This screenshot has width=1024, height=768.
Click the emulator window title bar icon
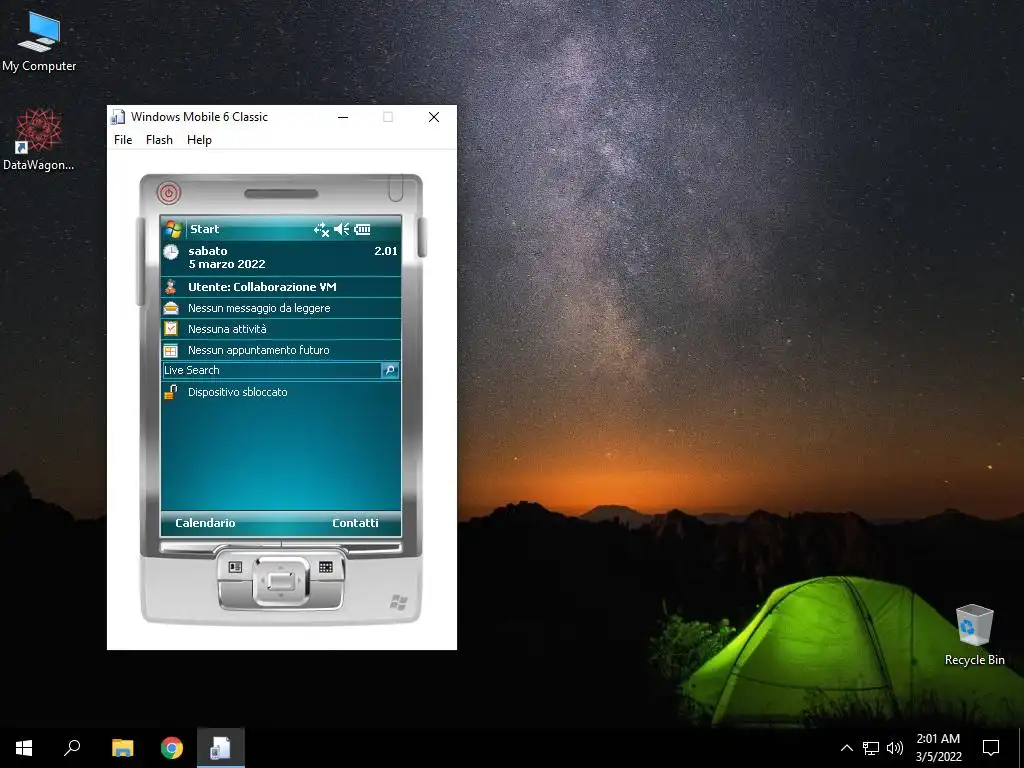pyautogui.click(x=118, y=117)
